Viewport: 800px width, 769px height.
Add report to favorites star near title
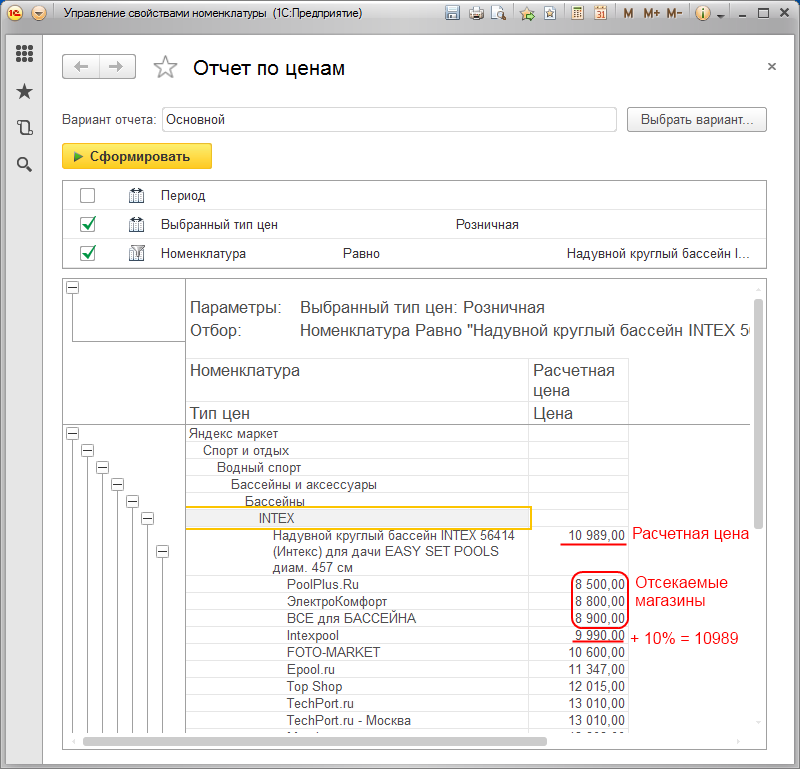[x=165, y=67]
